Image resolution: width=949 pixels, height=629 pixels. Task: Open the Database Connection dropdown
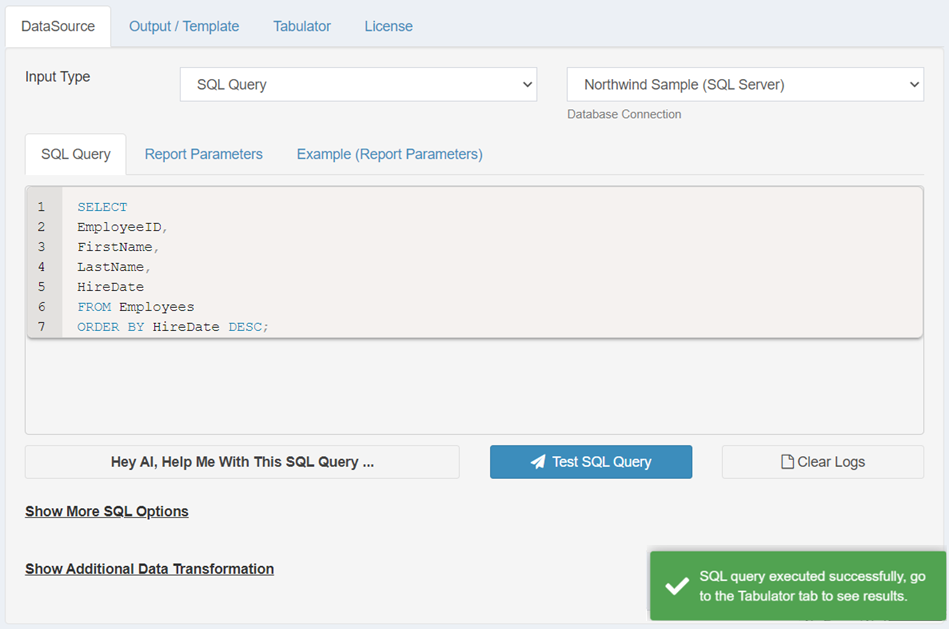(x=745, y=84)
